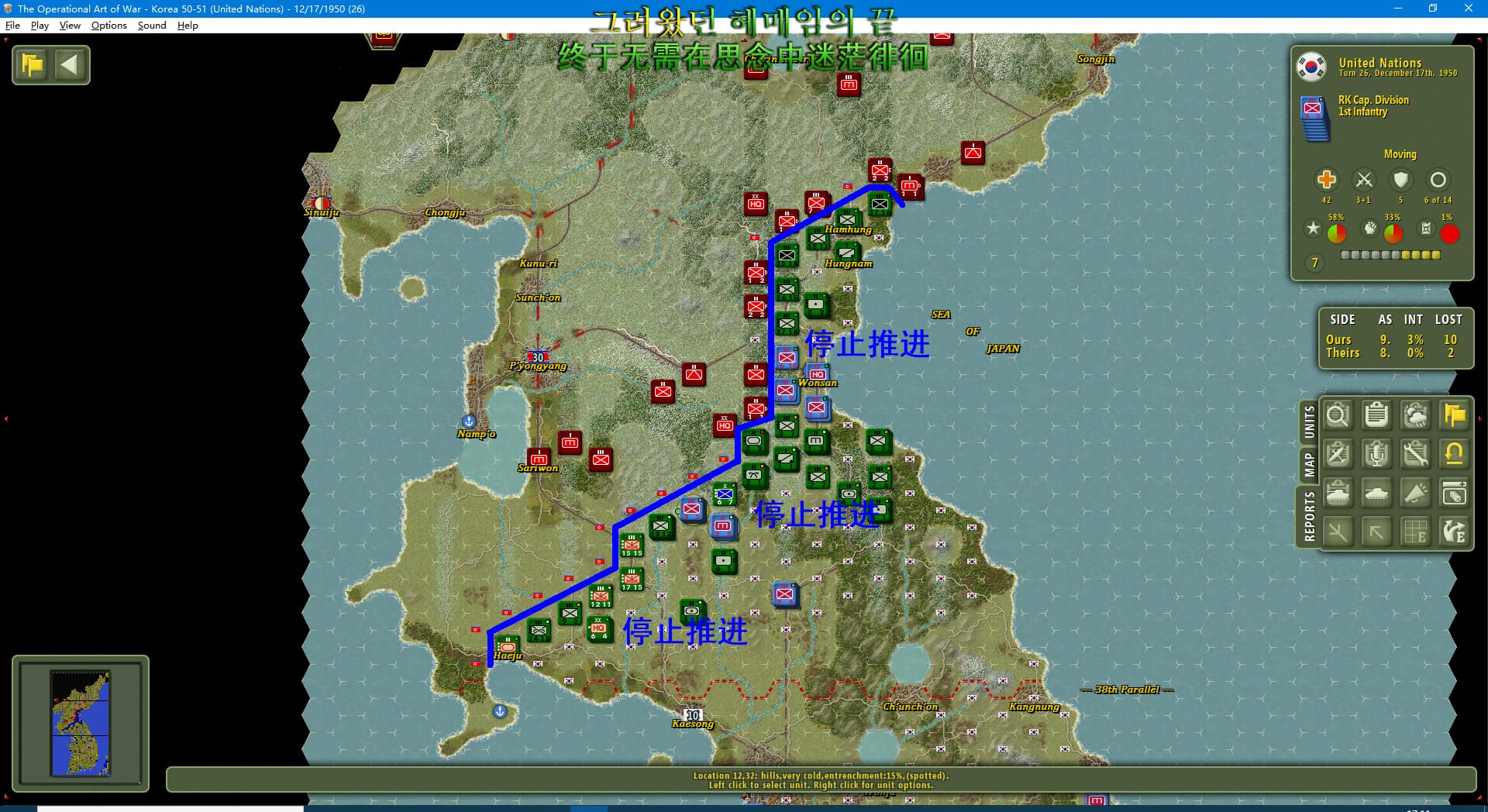The image size is (1488, 812).
Task: Click the yellow flags button at top-left
Action: click(33, 64)
